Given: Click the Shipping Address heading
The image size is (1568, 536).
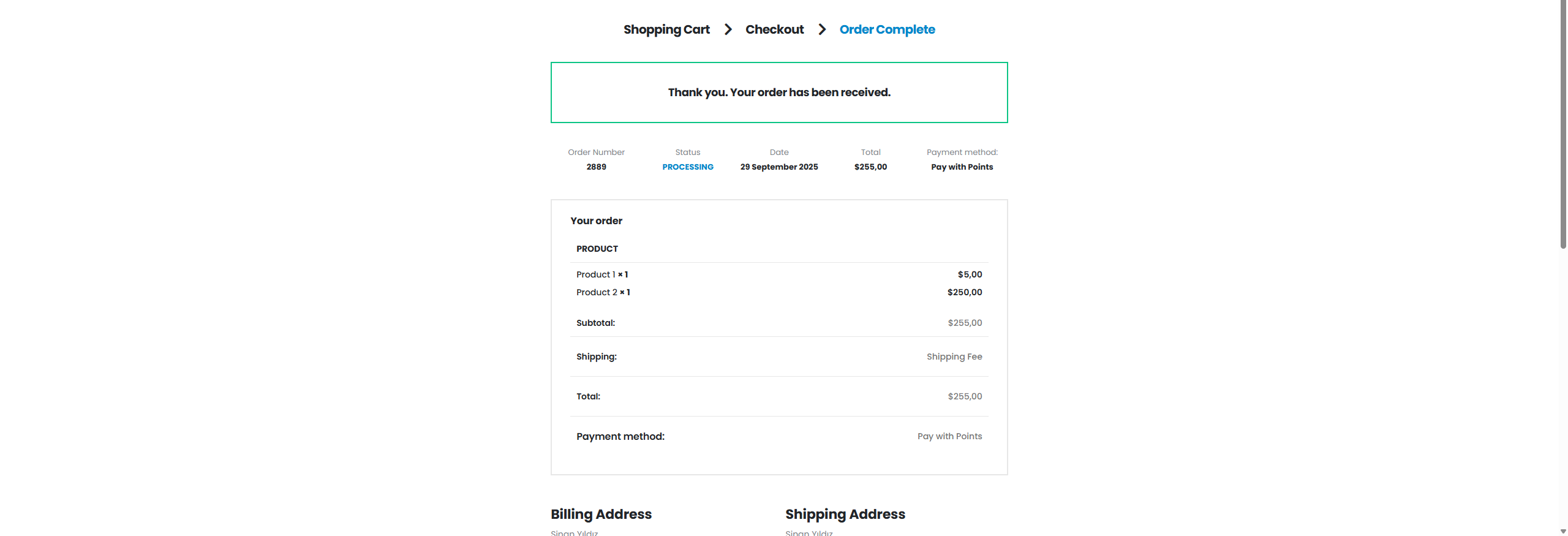Looking at the screenshot, I should click(x=845, y=514).
